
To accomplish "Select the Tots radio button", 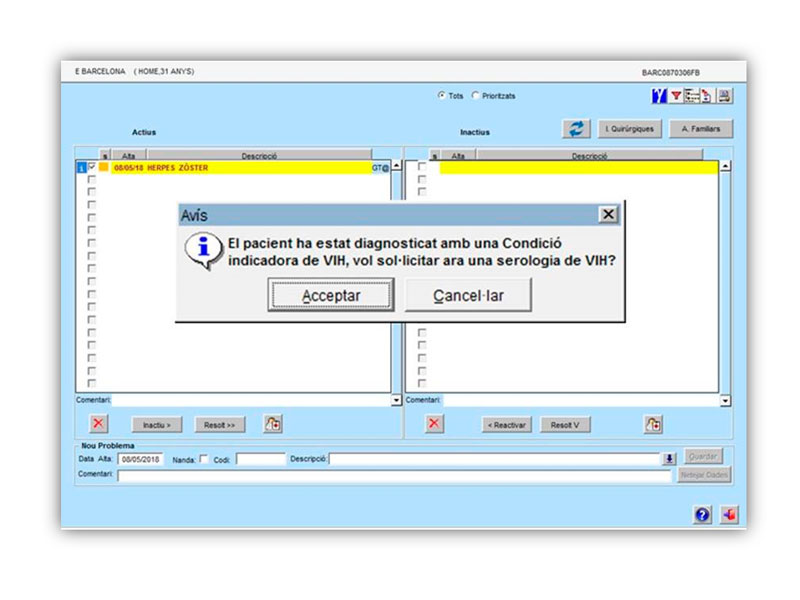I will (x=441, y=96).
